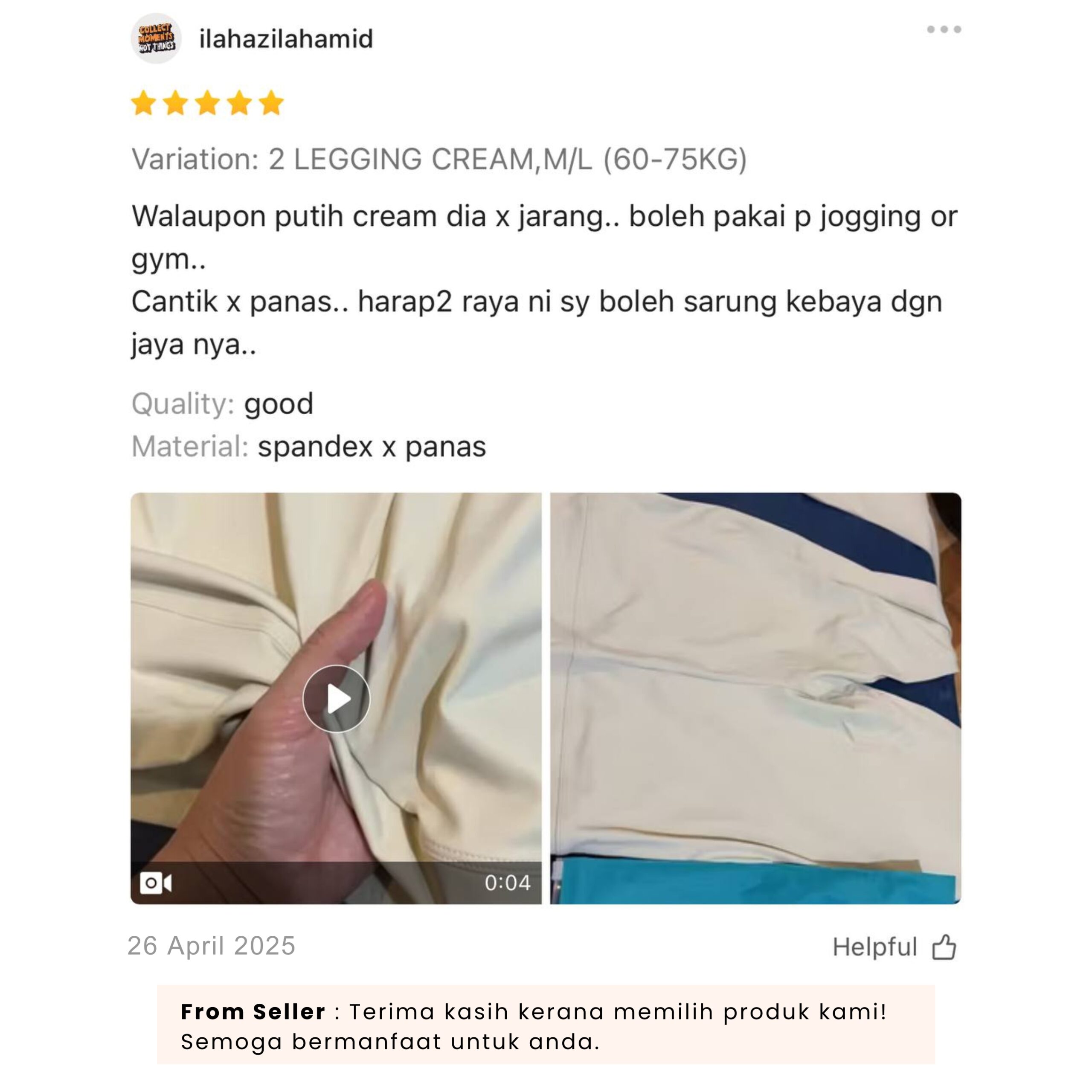The height and width of the screenshot is (1092, 1092).
Task: Click the Helpful label
Action: (x=874, y=947)
